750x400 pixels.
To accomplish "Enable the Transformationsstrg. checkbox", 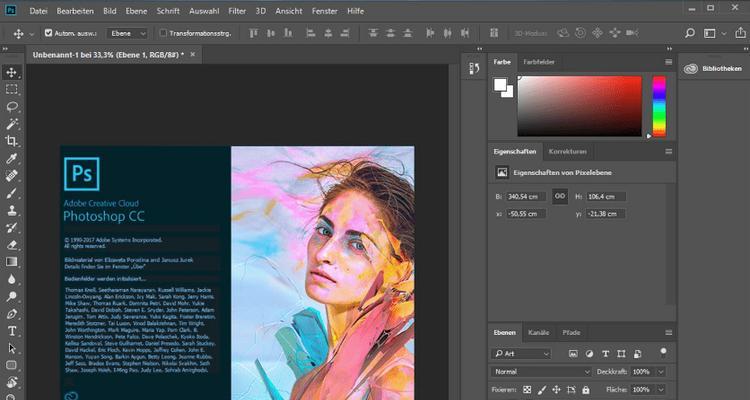I will pos(163,33).
